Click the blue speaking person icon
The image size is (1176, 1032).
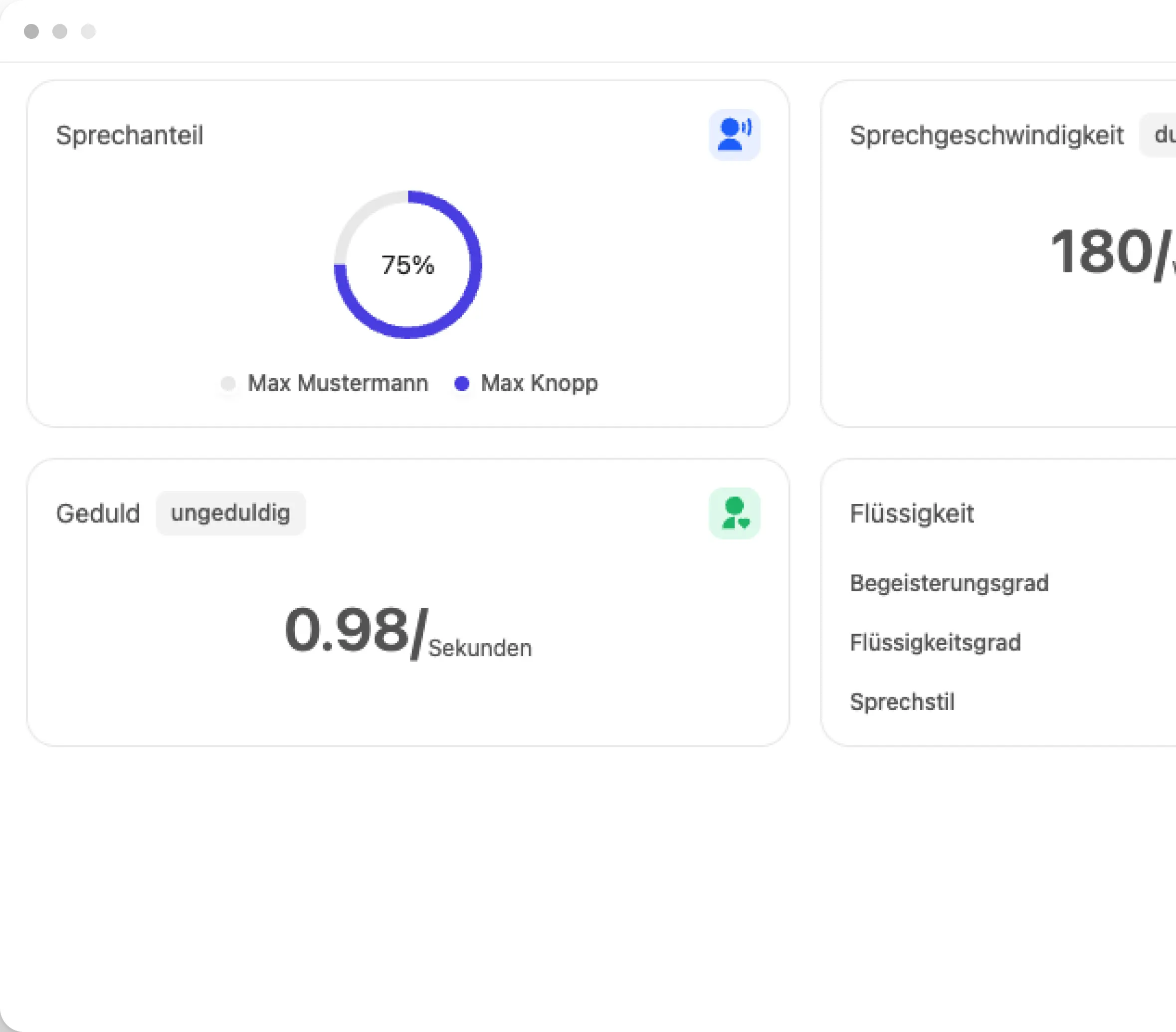click(x=734, y=135)
